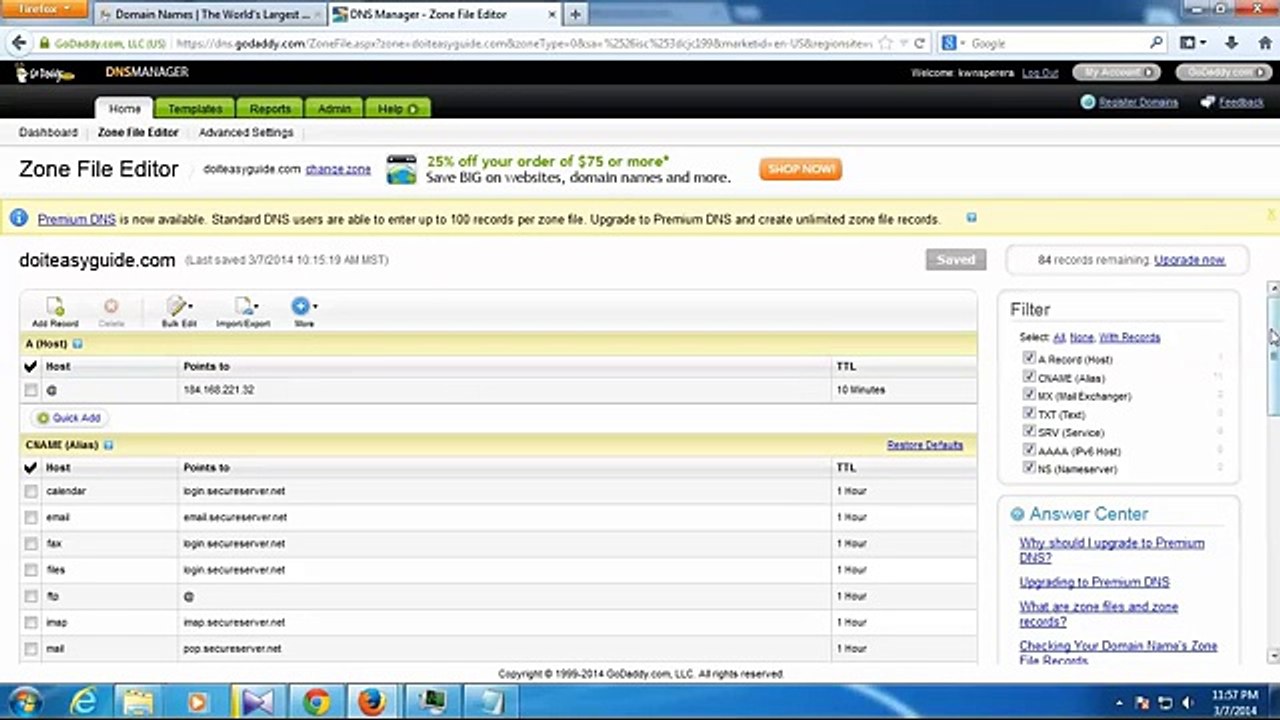
Task: Reload the page with the refresh icon
Action: 921,44
